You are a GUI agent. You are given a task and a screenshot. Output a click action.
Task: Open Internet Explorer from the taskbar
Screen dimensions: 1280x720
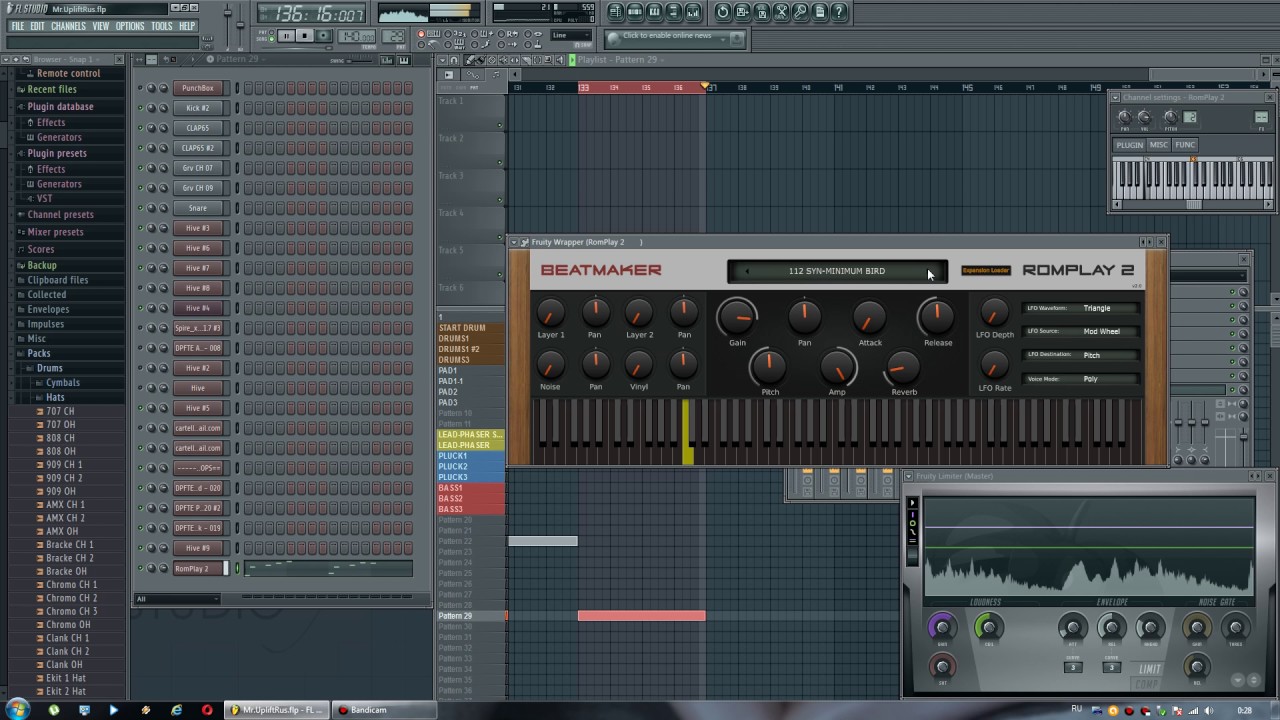tap(176, 710)
